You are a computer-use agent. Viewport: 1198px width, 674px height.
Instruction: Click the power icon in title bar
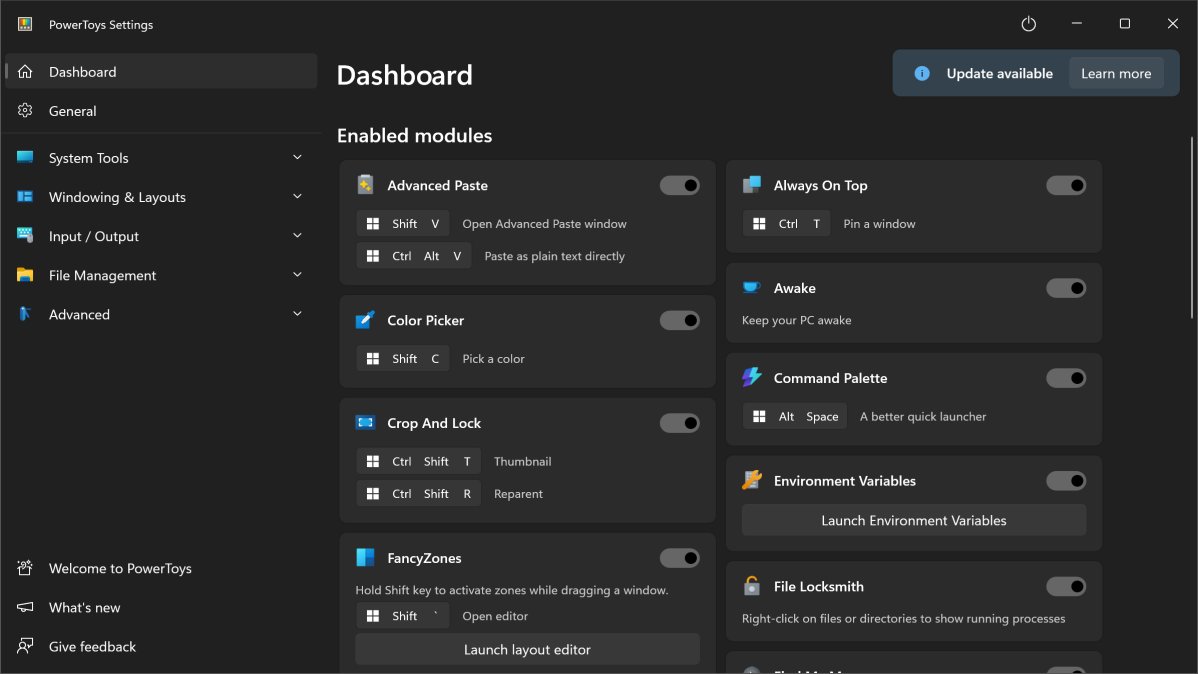[1029, 24]
